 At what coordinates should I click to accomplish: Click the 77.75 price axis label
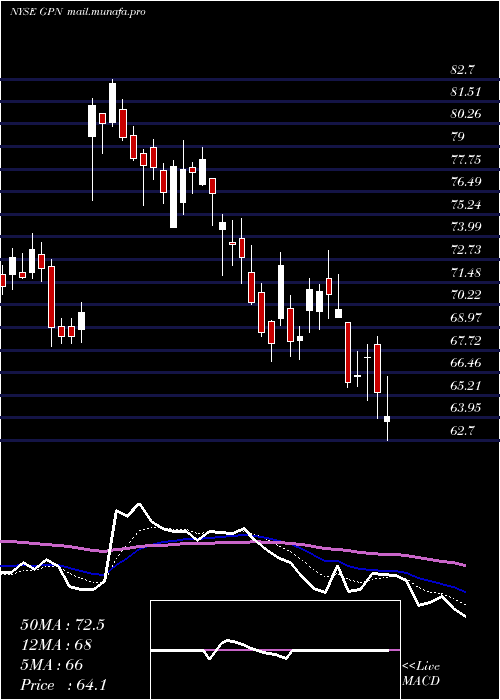pos(466,160)
